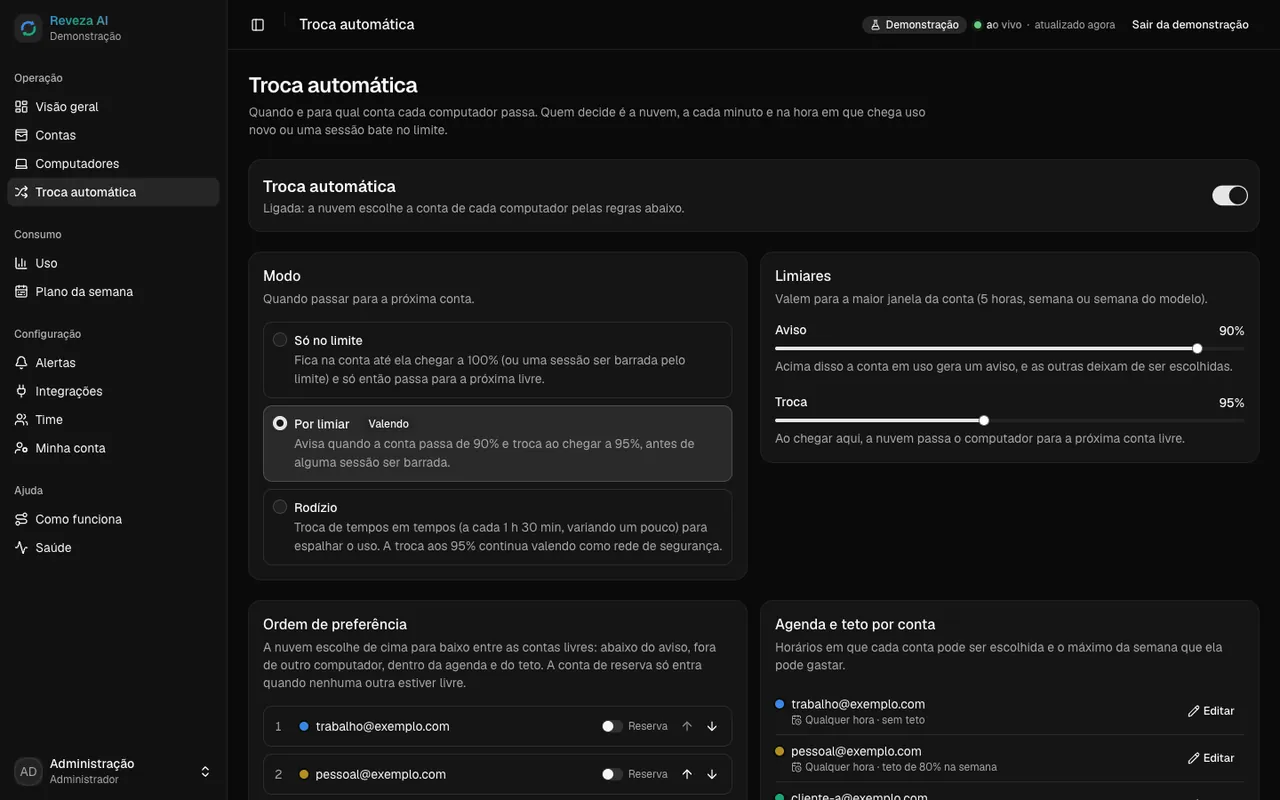Click "Qualquer hora · teto de 80% na semana"
Screen dimensions: 1280x800
(x=901, y=767)
